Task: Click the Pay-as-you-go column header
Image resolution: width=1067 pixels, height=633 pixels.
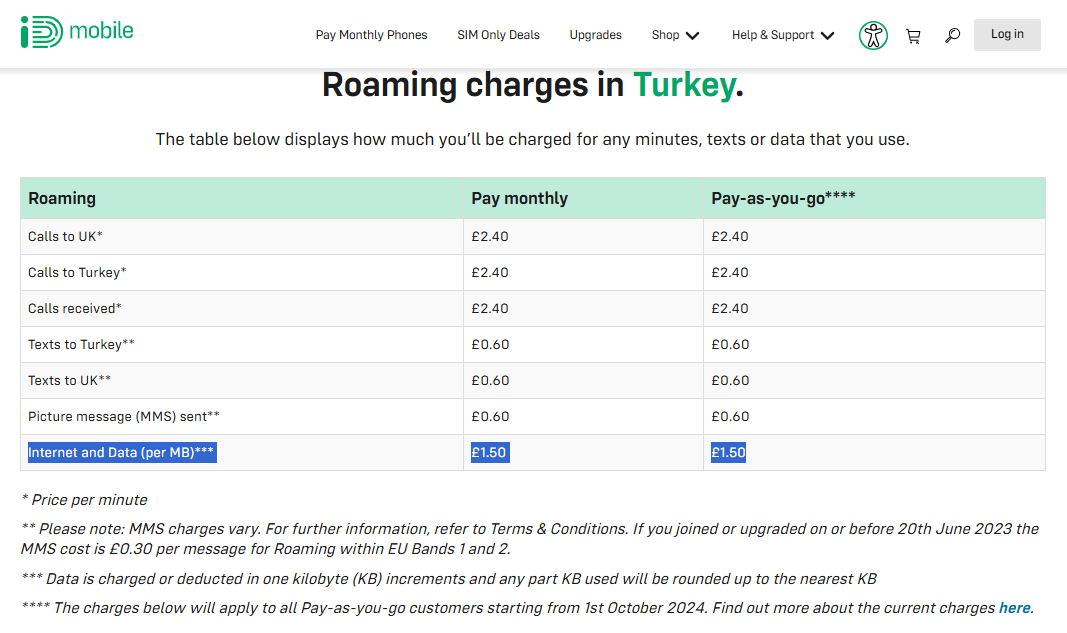Action: point(783,198)
